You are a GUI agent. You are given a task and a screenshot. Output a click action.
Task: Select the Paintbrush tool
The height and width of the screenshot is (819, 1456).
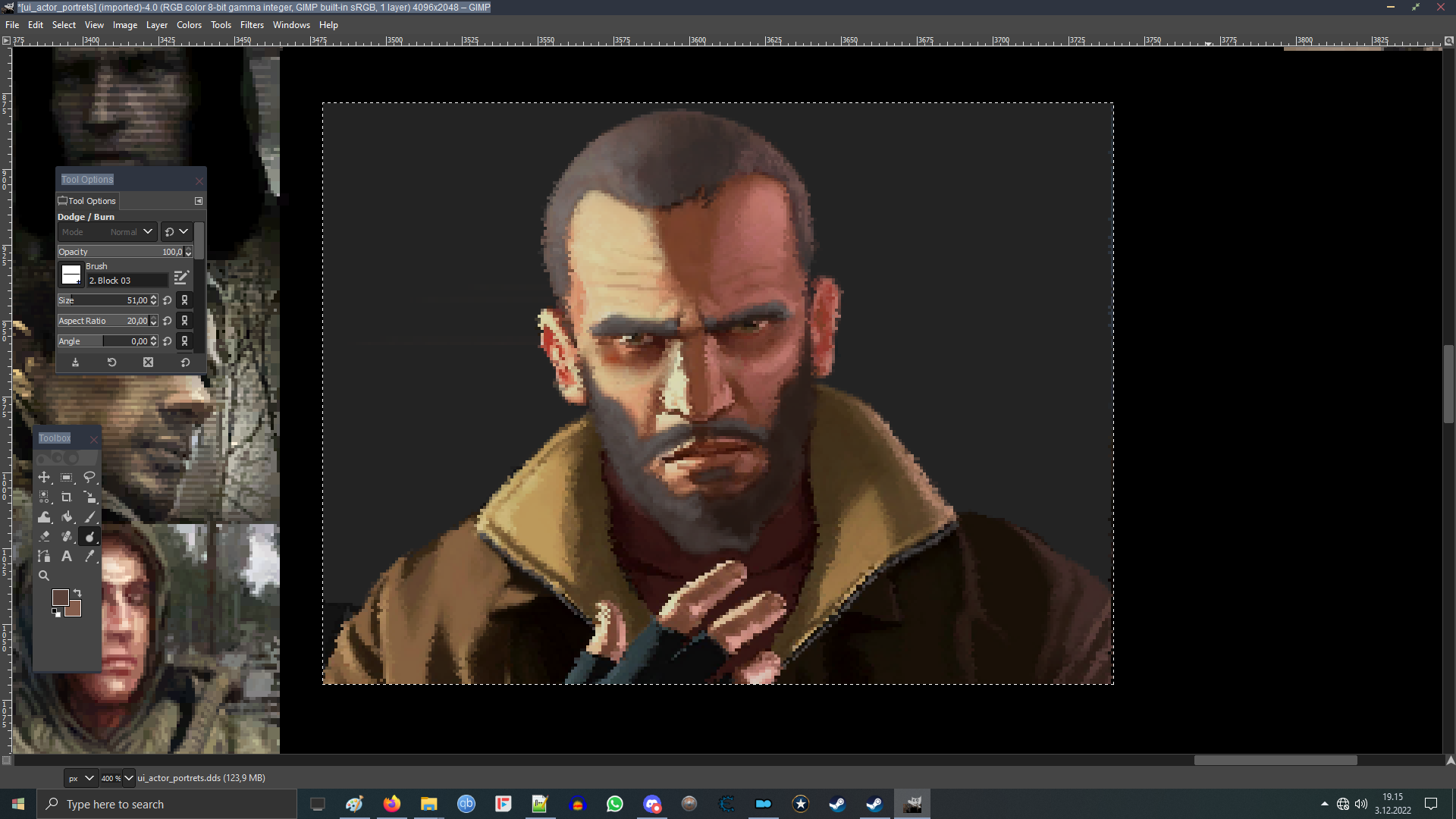point(89,516)
